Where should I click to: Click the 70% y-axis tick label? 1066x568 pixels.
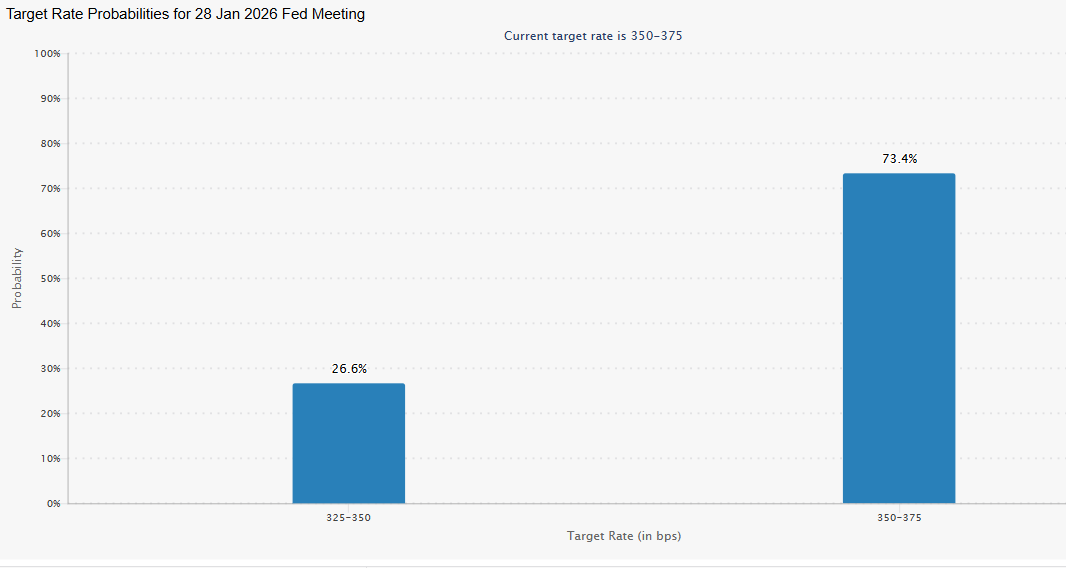[x=50, y=189]
